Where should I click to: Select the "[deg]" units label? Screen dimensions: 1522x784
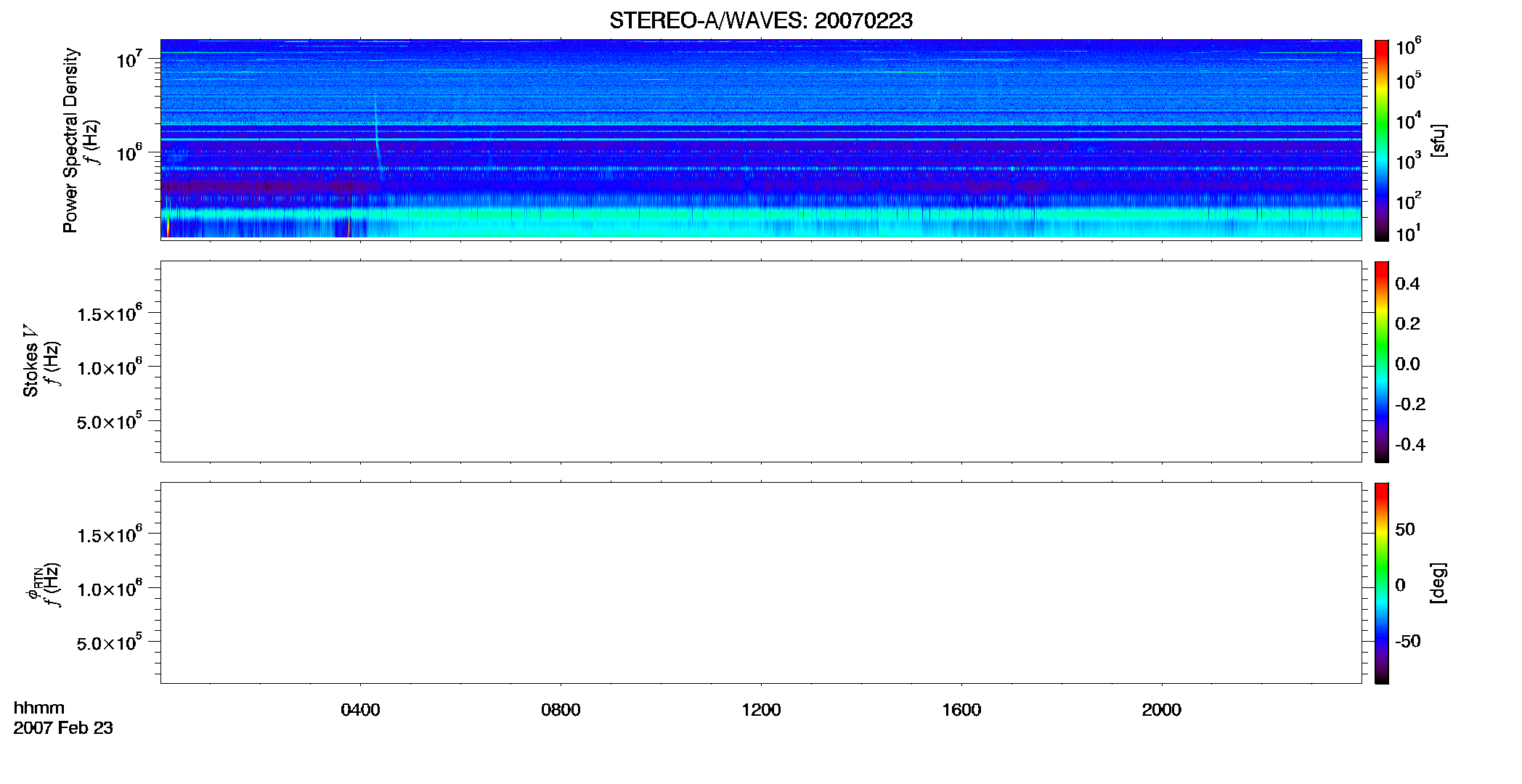[1438, 583]
